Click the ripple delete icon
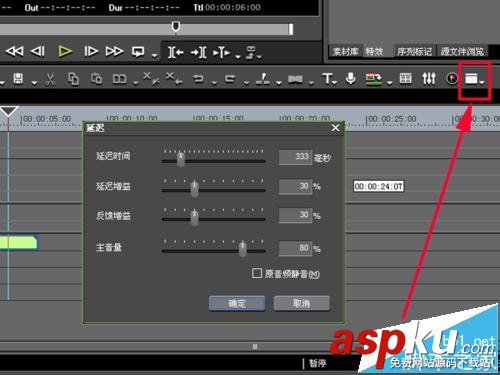This screenshot has width=500, height=375. click(152, 79)
